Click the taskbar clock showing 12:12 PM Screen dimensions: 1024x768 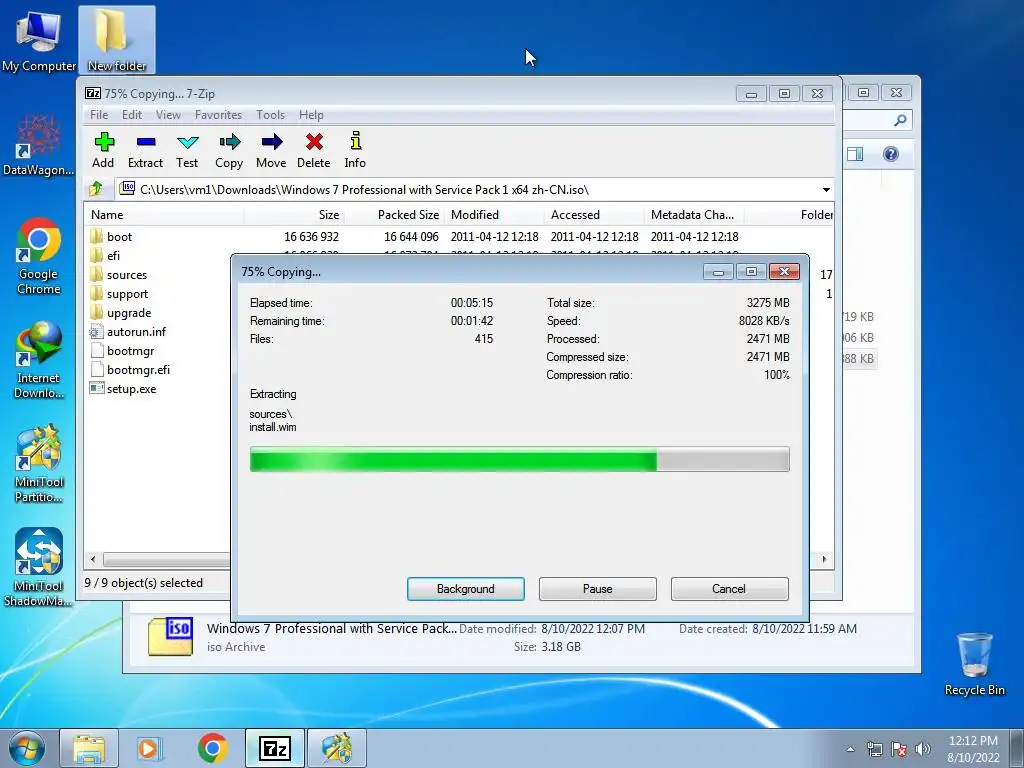pyautogui.click(x=973, y=748)
